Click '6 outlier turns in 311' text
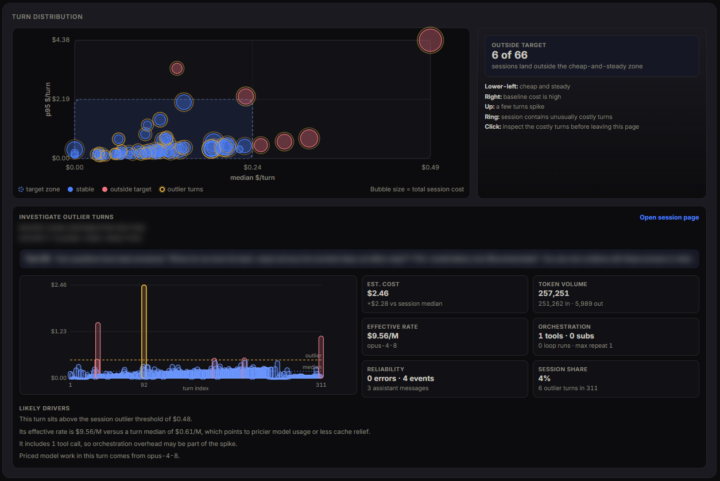The image size is (720, 481). coord(568,388)
